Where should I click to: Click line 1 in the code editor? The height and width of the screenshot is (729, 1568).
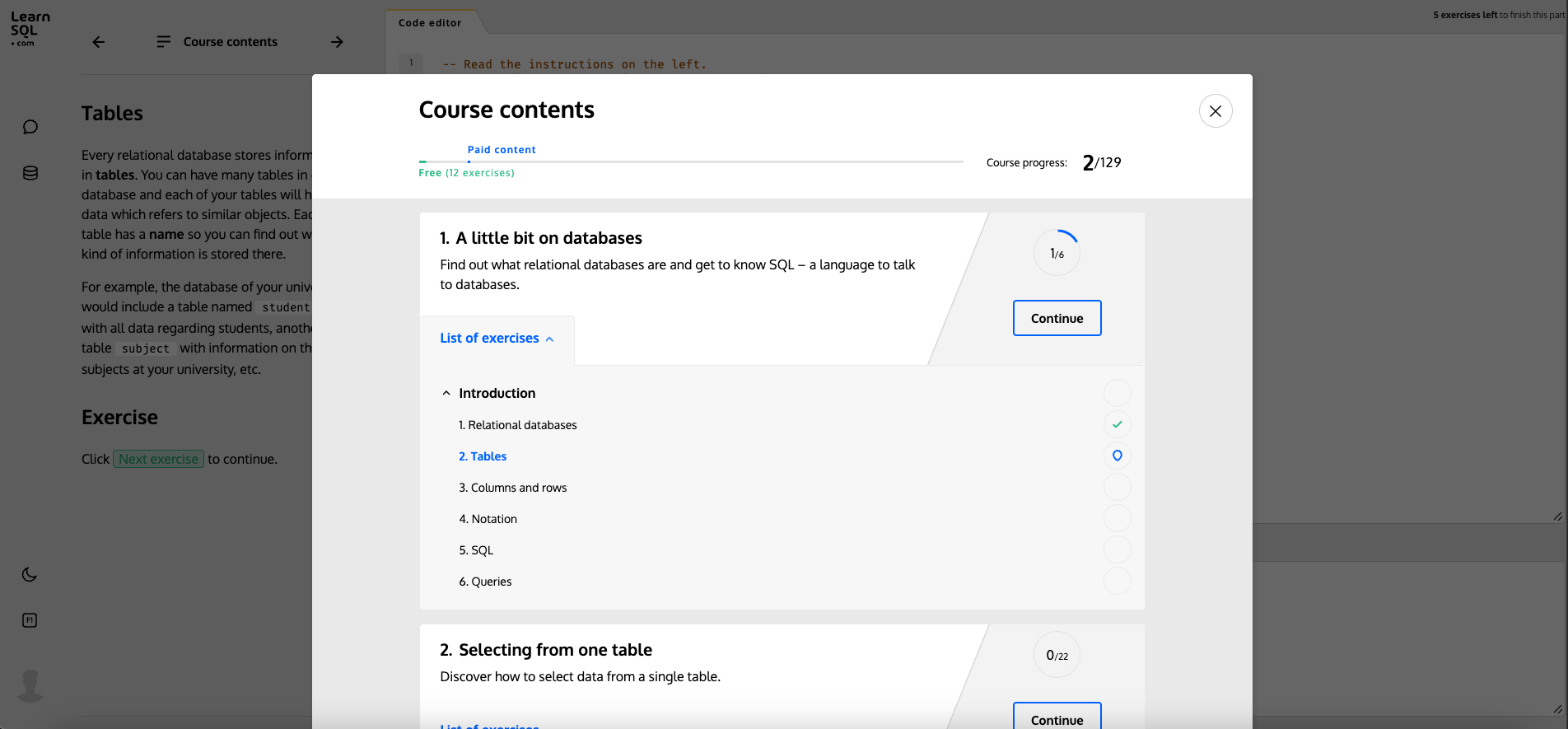pyautogui.click(x=574, y=64)
